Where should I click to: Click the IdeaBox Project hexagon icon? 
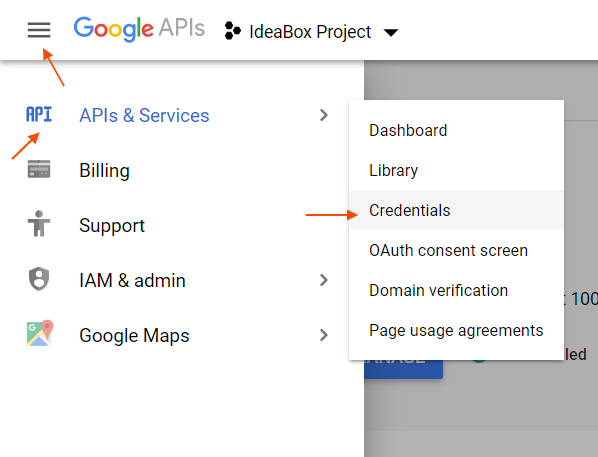pyautogui.click(x=233, y=31)
